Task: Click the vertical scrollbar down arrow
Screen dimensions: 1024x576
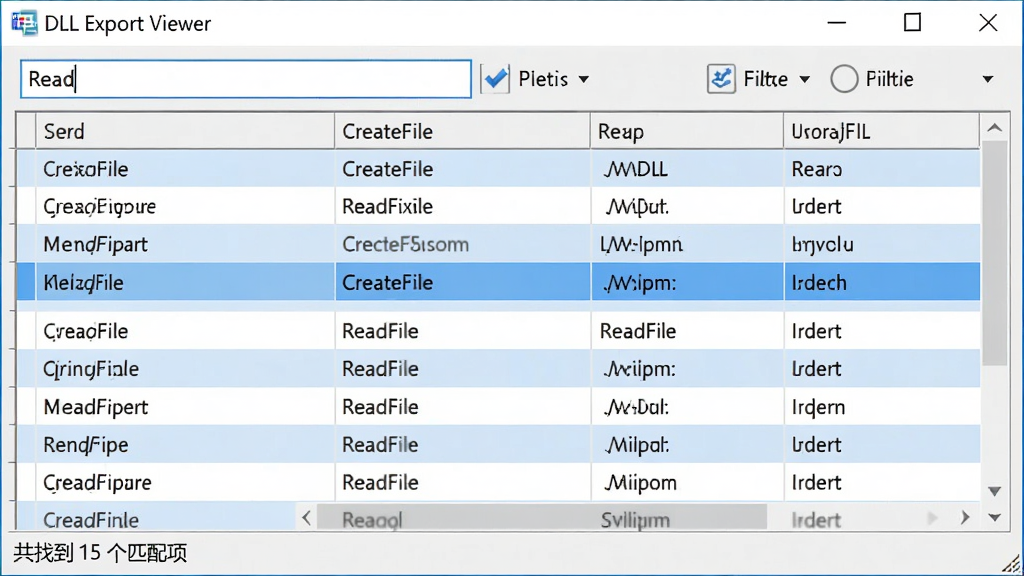Action: (x=995, y=491)
